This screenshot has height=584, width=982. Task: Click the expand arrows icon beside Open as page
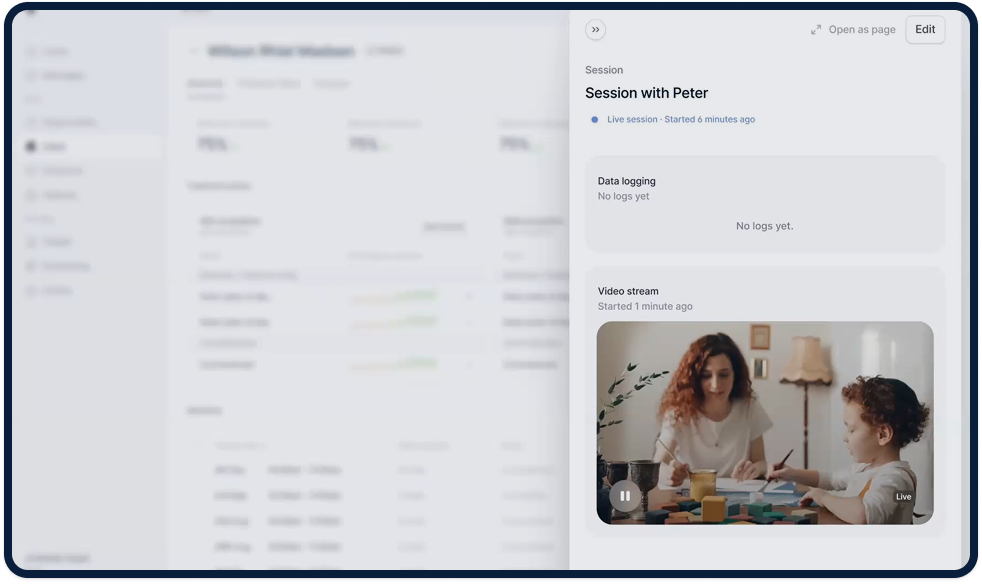(816, 30)
